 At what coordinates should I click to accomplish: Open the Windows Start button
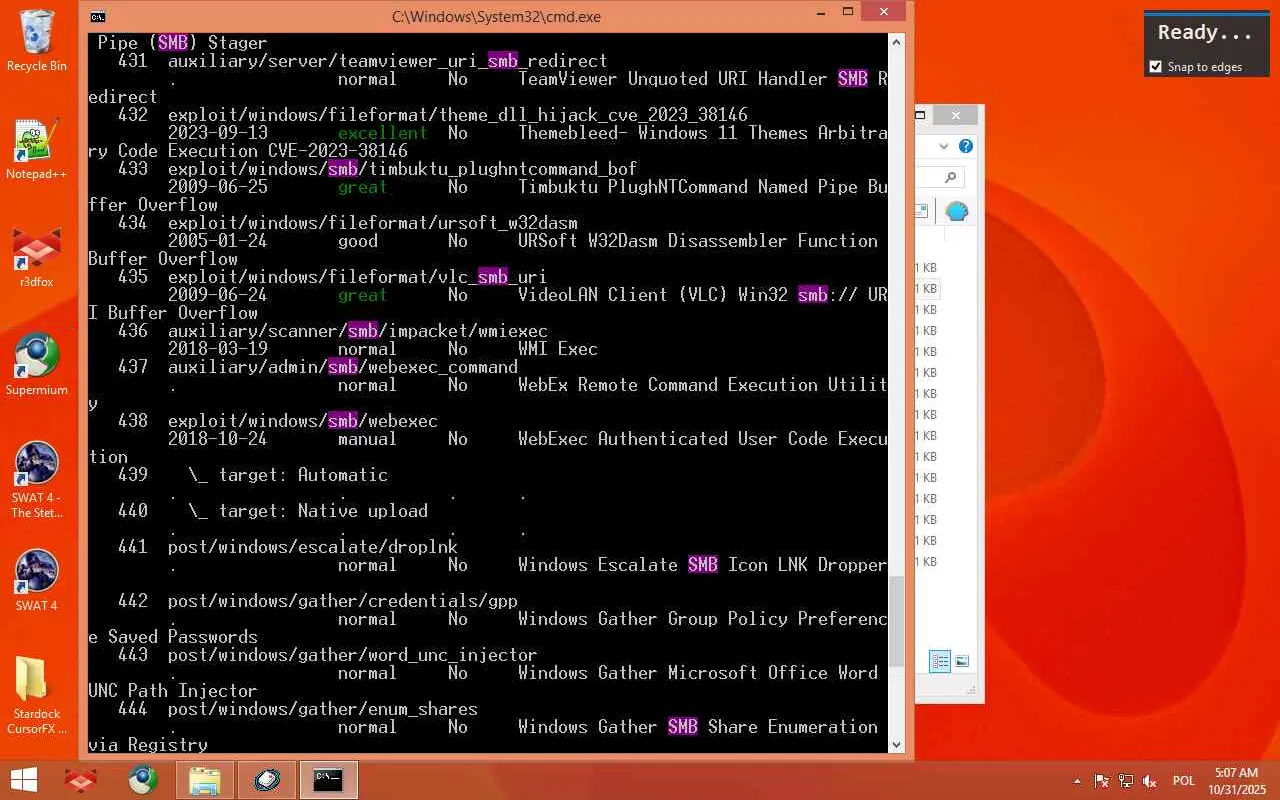point(24,780)
